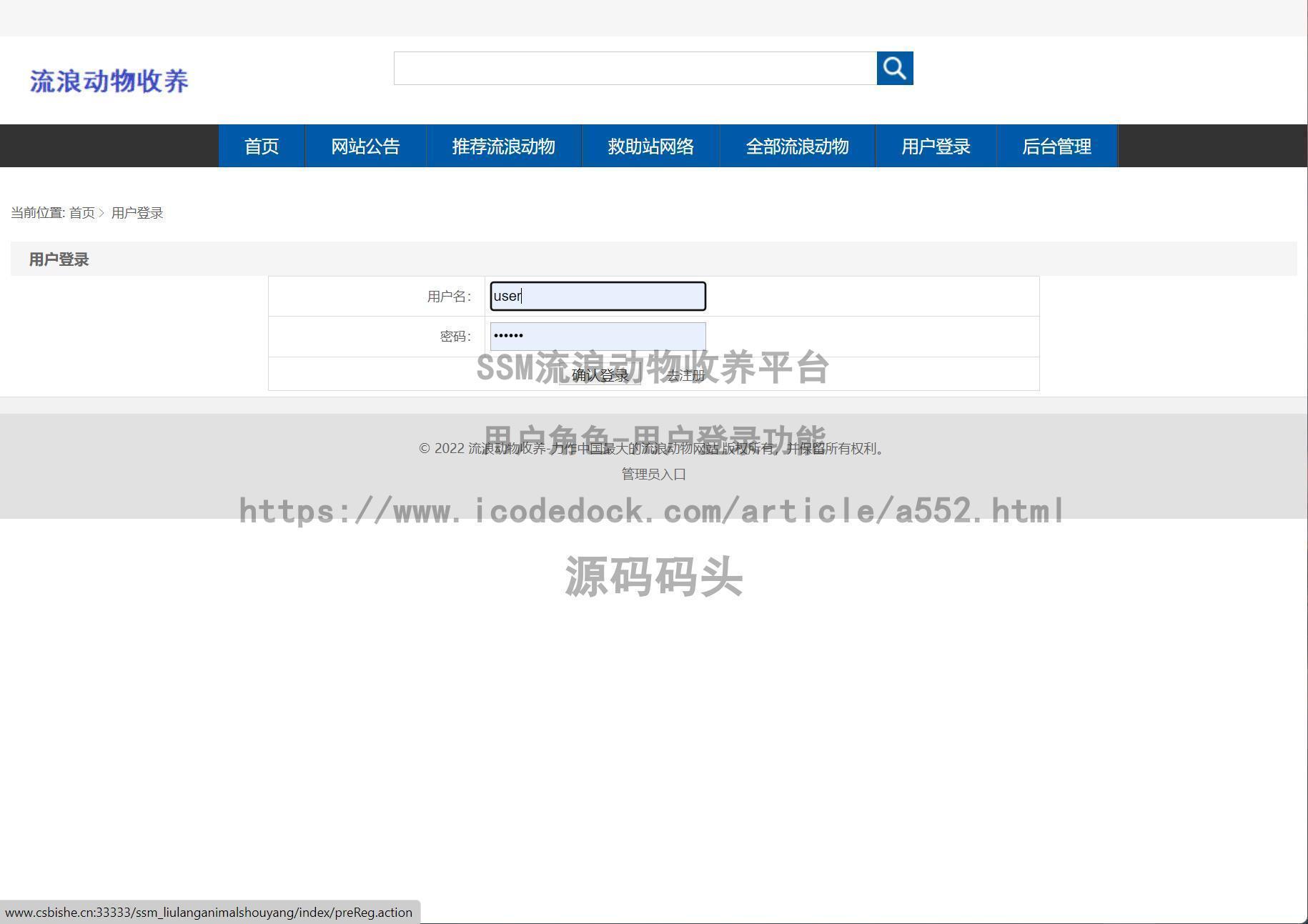The width and height of the screenshot is (1308, 924).
Task: Click the magnifying glass search icon
Action: click(x=894, y=69)
